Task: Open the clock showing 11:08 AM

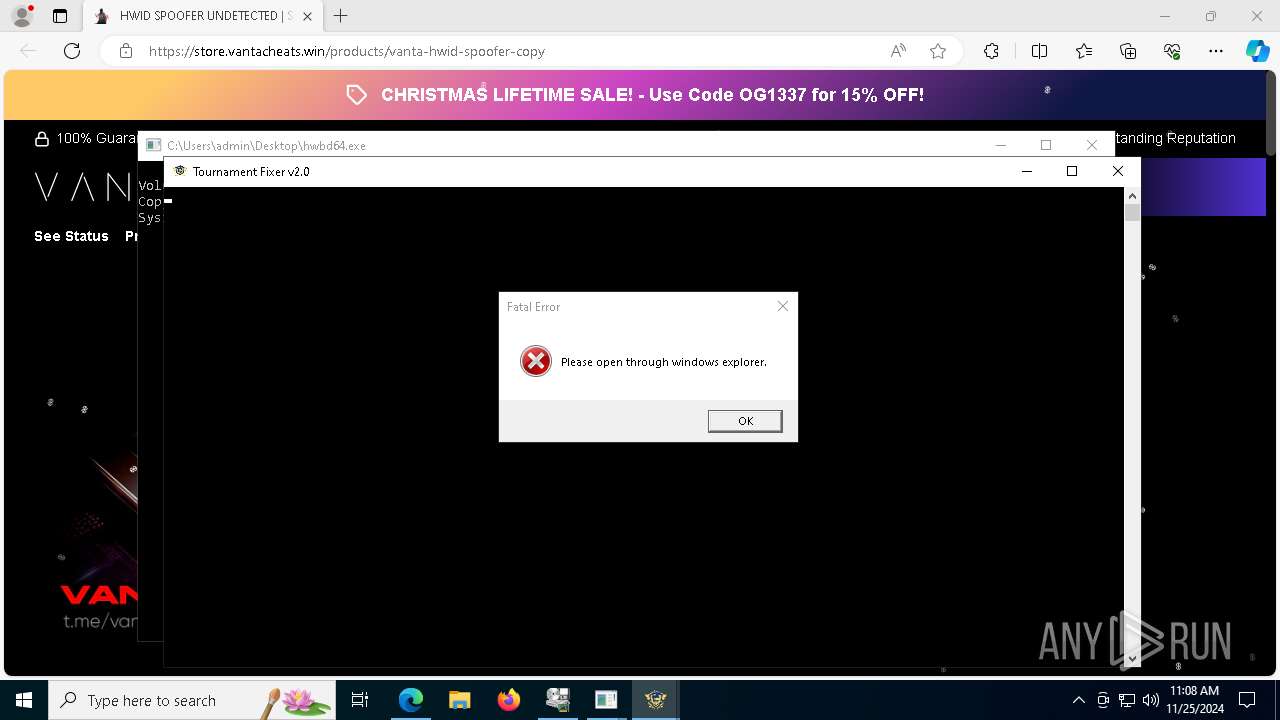Action: 1194,700
